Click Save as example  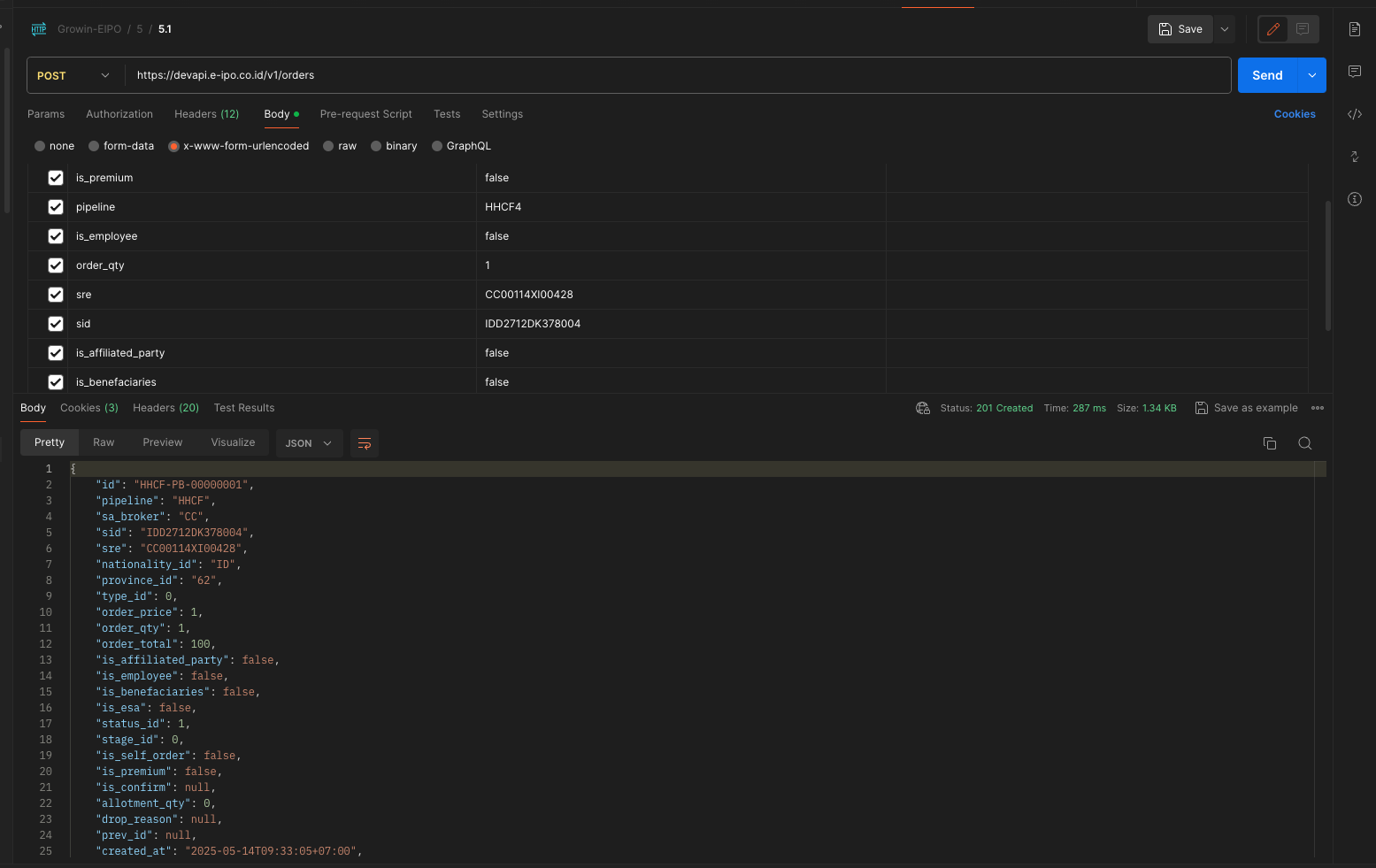[x=1246, y=408]
